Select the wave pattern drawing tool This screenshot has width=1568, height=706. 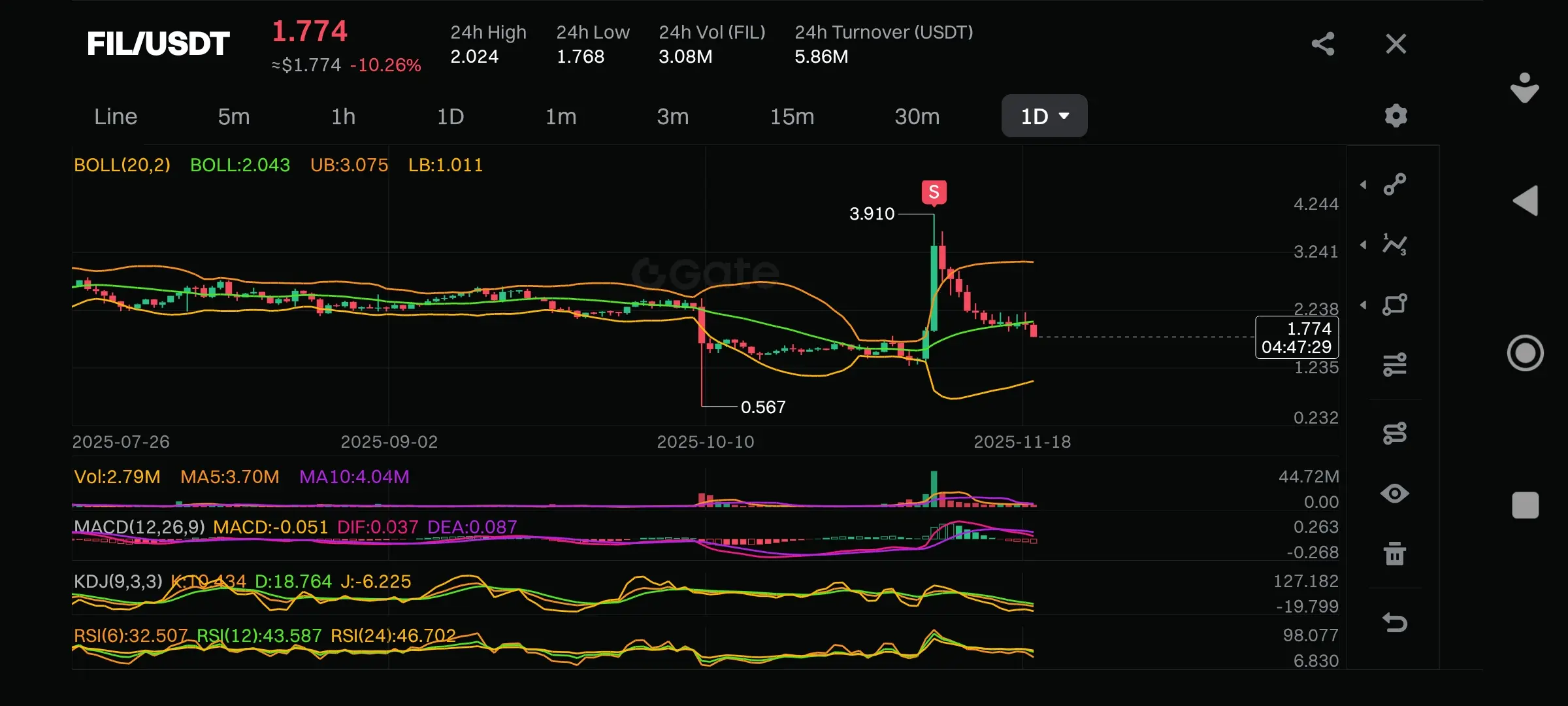1395,244
